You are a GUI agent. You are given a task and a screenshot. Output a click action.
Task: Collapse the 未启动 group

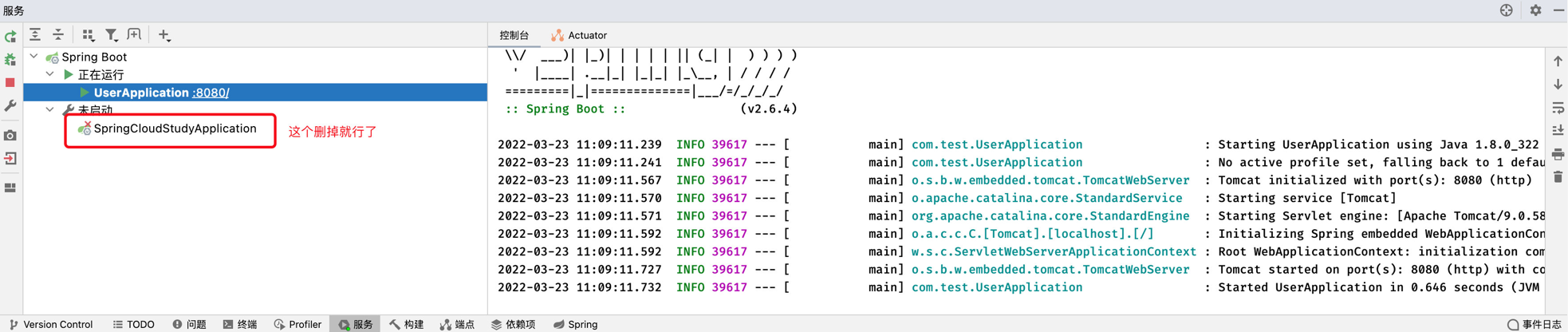49,110
